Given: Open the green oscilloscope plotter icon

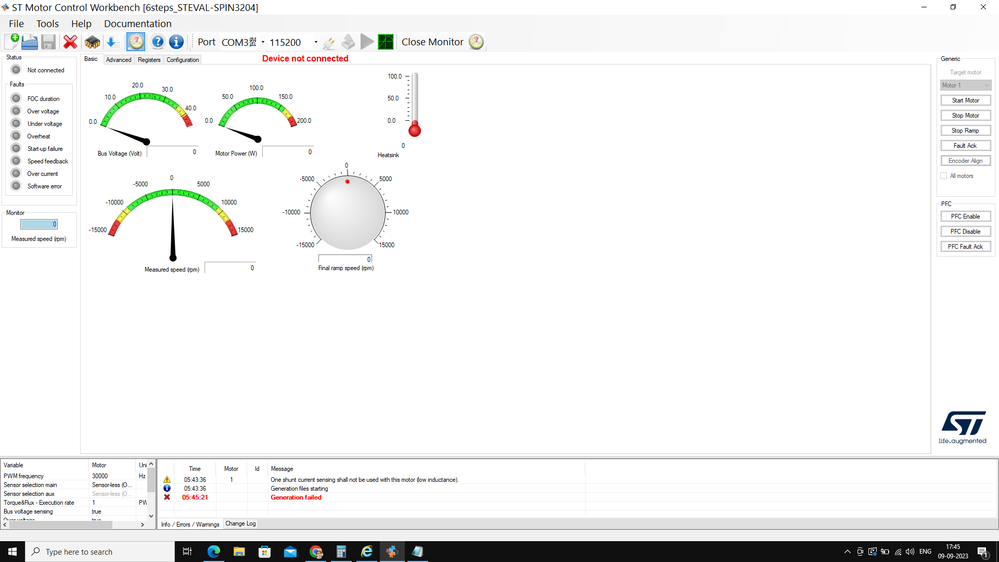Looking at the screenshot, I should pos(385,42).
